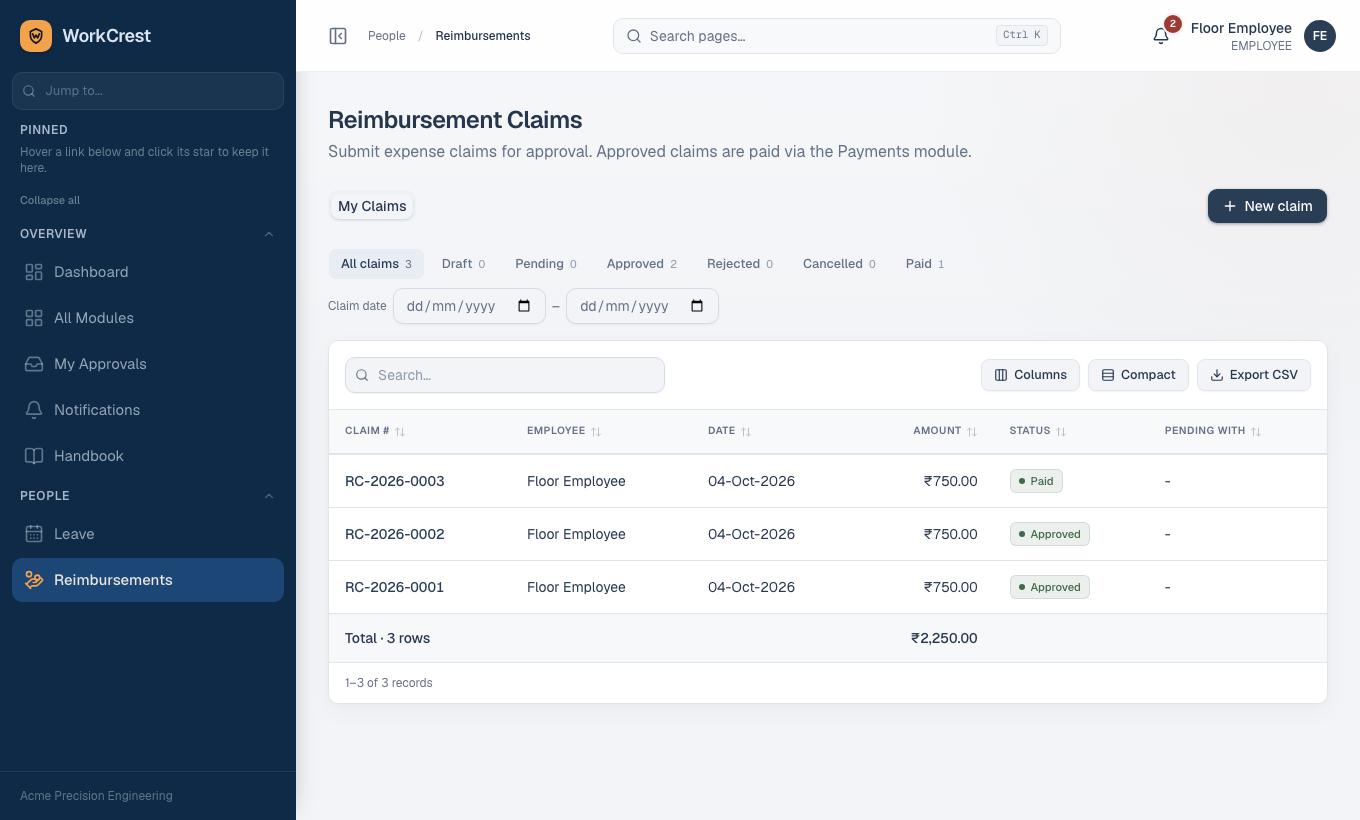Export the table with Export CSV
Image resolution: width=1360 pixels, height=820 pixels.
(x=1254, y=375)
